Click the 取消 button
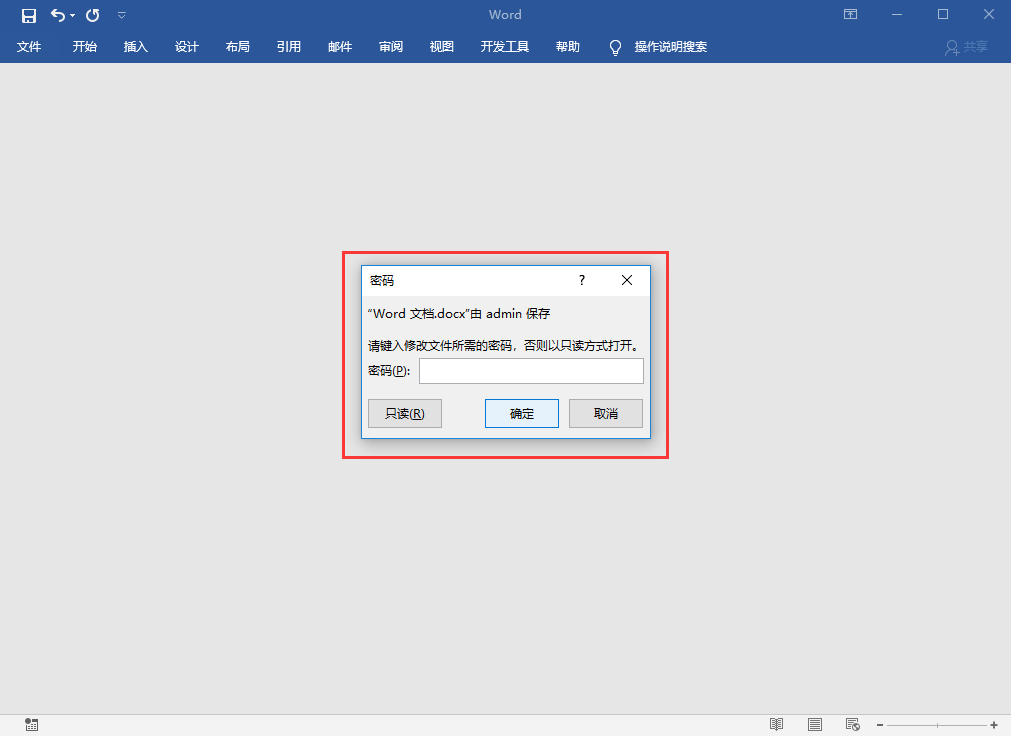This screenshot has height=736, width=1011. (x=605, y=413)
